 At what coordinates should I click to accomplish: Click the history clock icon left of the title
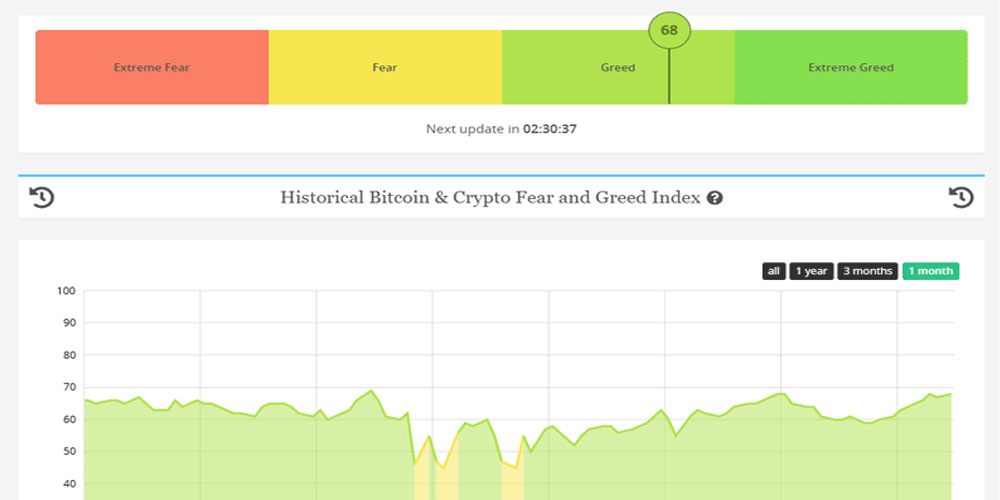(41, 197)
